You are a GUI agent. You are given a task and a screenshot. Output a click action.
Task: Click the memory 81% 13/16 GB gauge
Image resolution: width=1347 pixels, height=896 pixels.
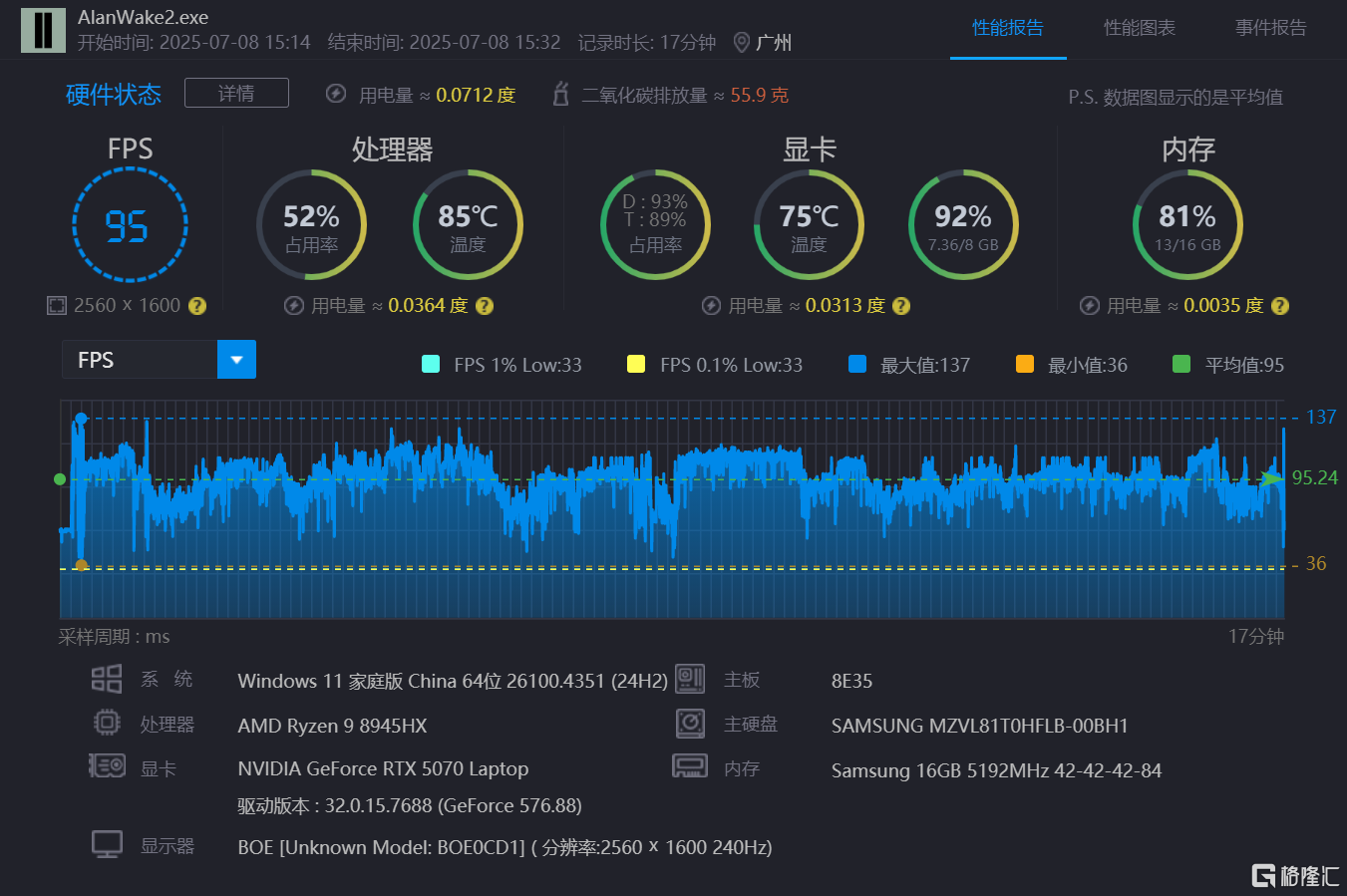pyautogui.click(x=1187, y=225)
